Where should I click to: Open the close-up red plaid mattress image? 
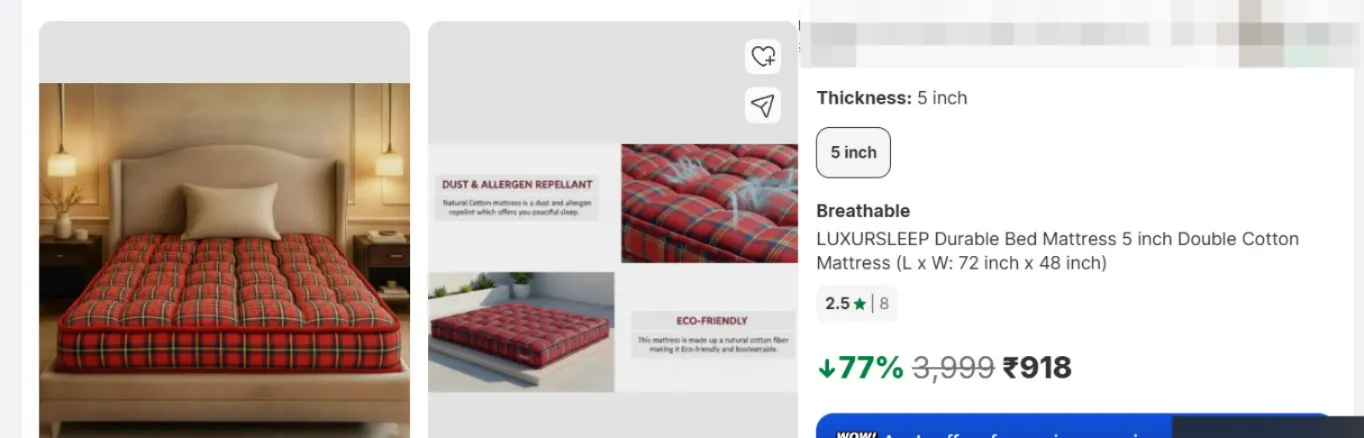click(x=709, y=203)
